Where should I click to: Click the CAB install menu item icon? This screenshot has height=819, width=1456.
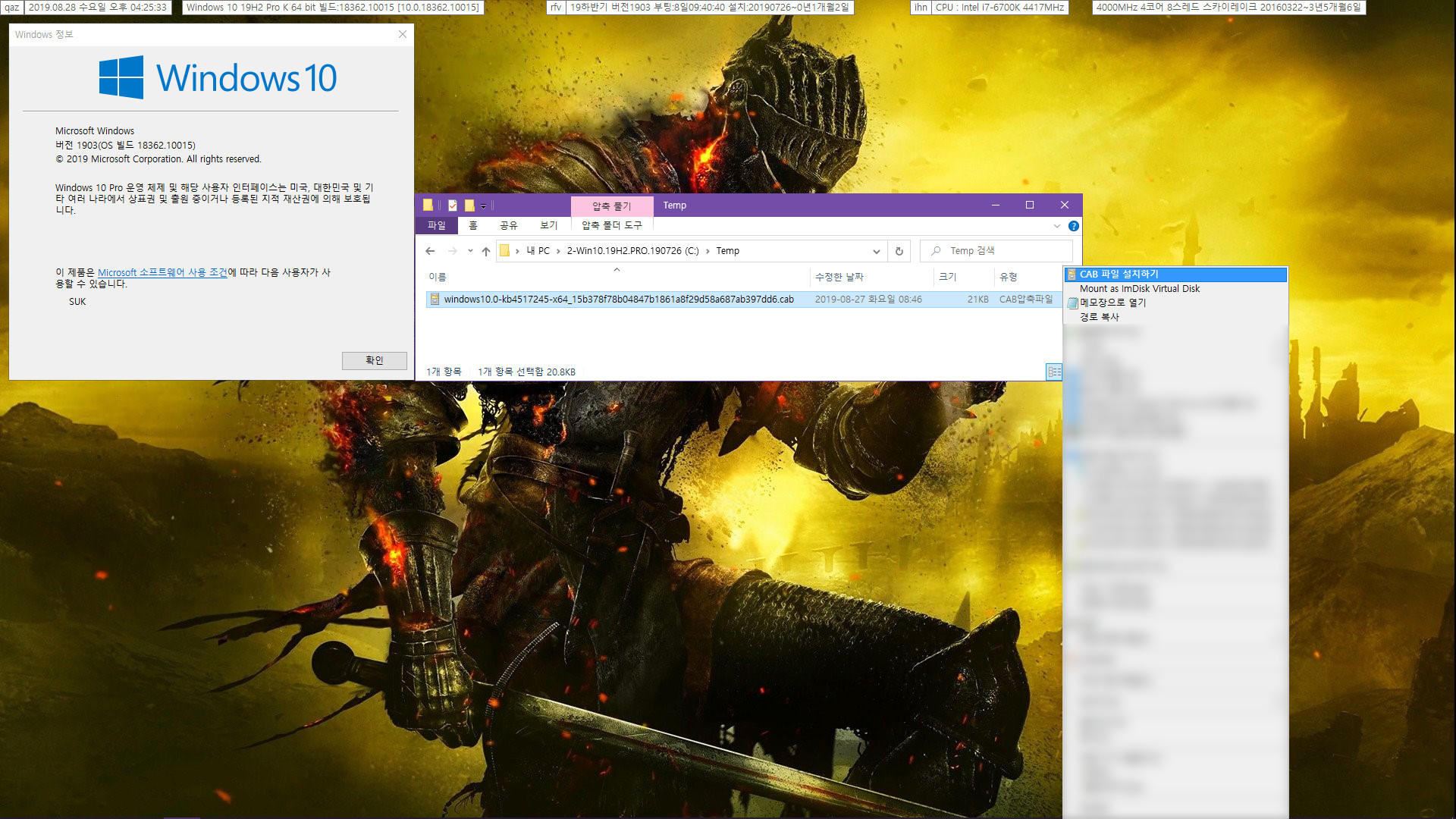click(1072, 275)
